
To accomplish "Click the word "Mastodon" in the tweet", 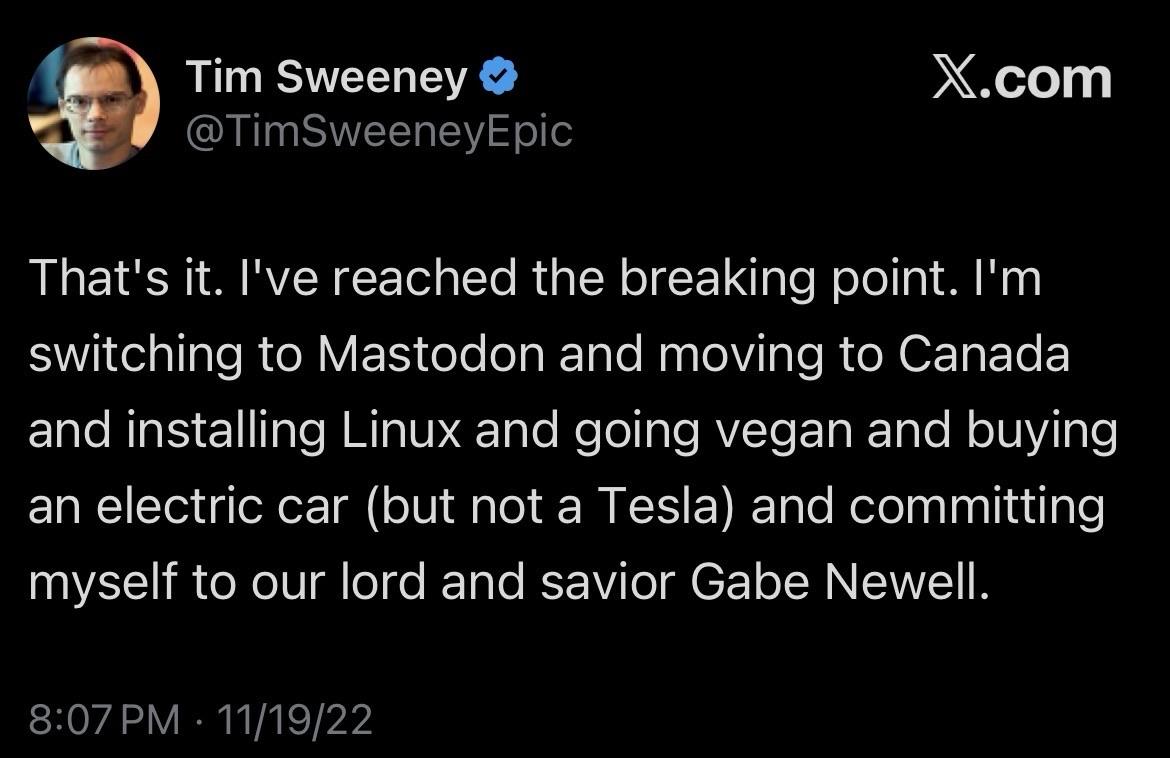I will [x=433, y=356].
